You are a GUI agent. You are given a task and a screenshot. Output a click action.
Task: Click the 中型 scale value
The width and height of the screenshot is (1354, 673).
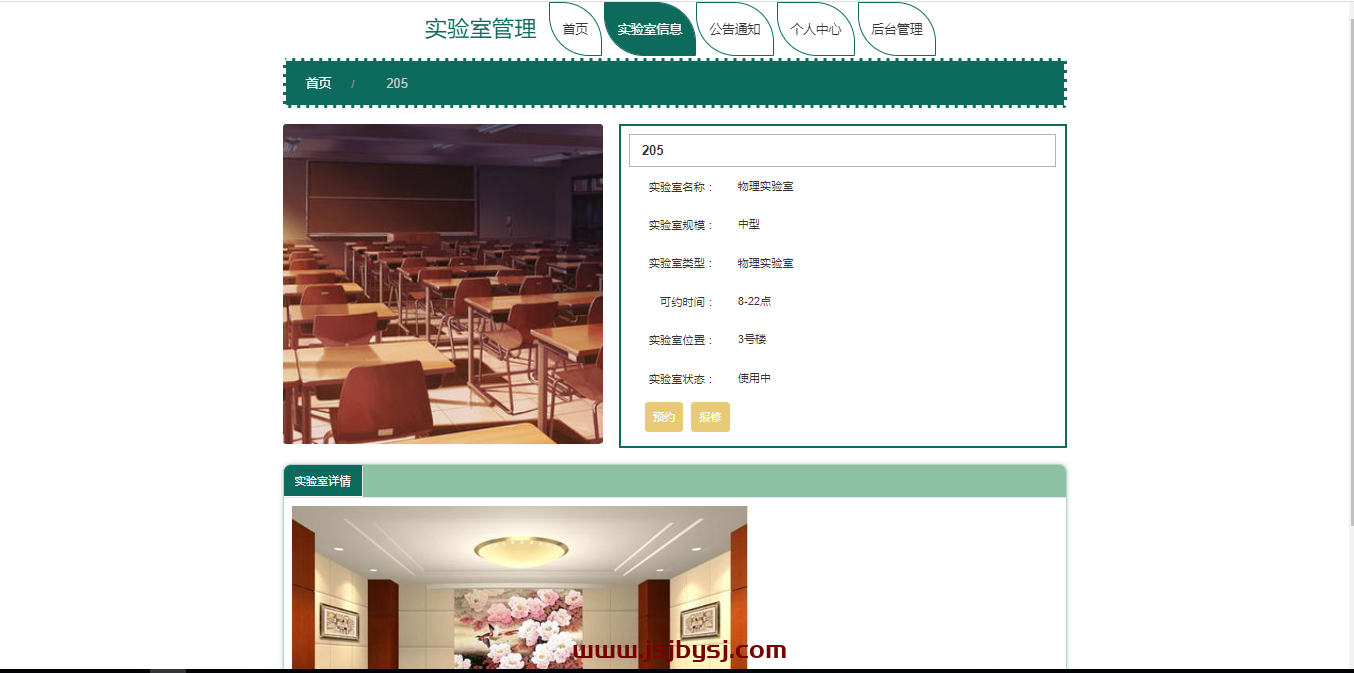point(749,225)
